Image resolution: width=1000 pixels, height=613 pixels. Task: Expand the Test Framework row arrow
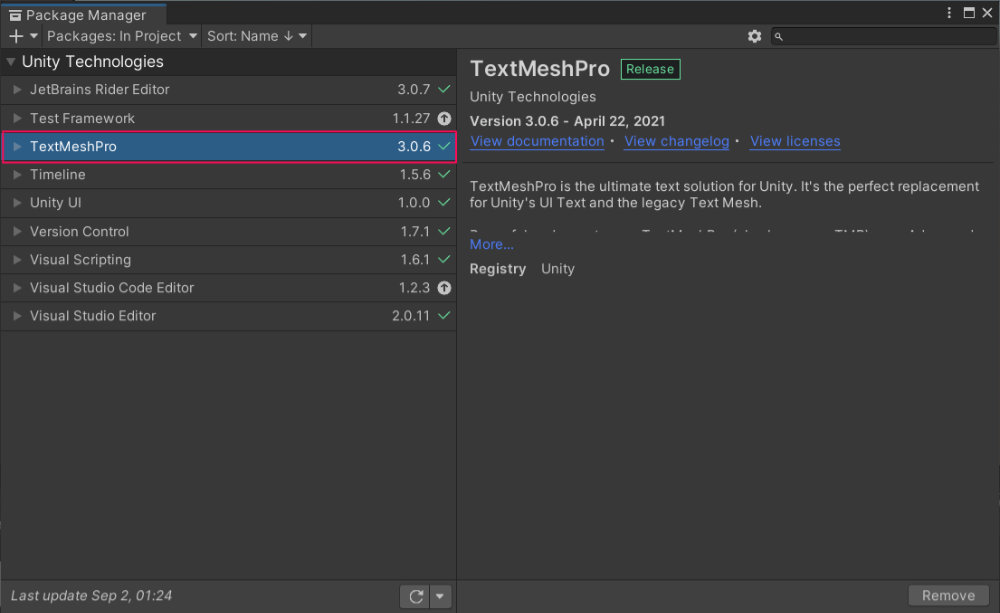tap(17, 118)
